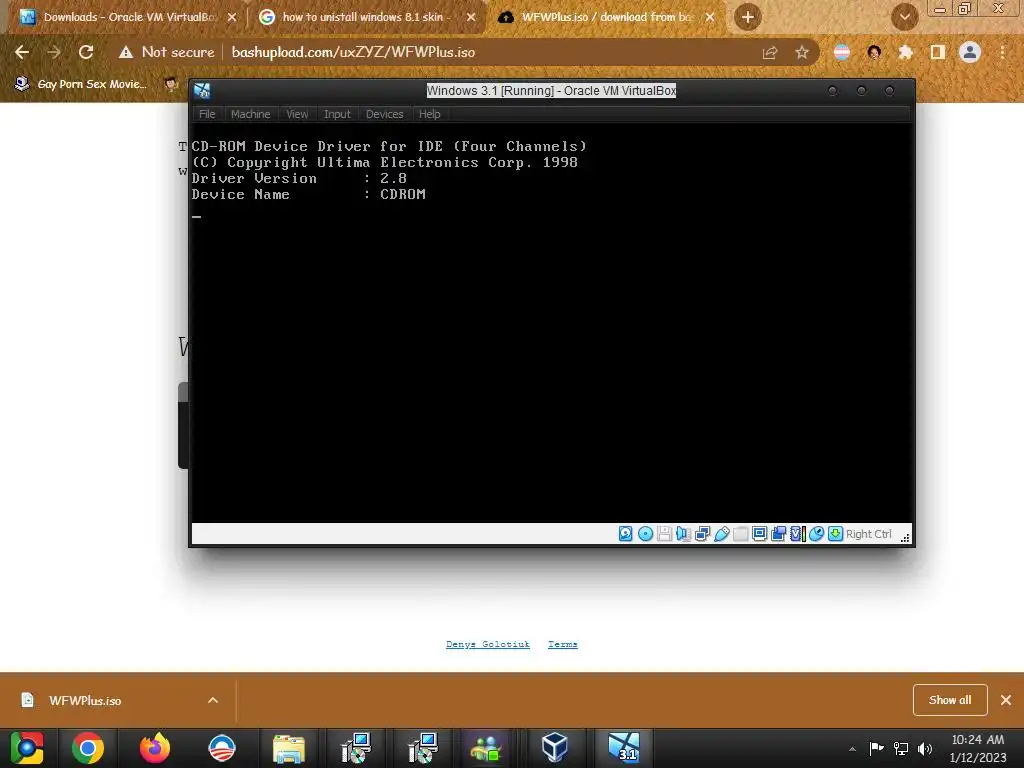Open the Machine menu in VirtualBox
This screenshot has height=768, width=1024.
[250, 114]
